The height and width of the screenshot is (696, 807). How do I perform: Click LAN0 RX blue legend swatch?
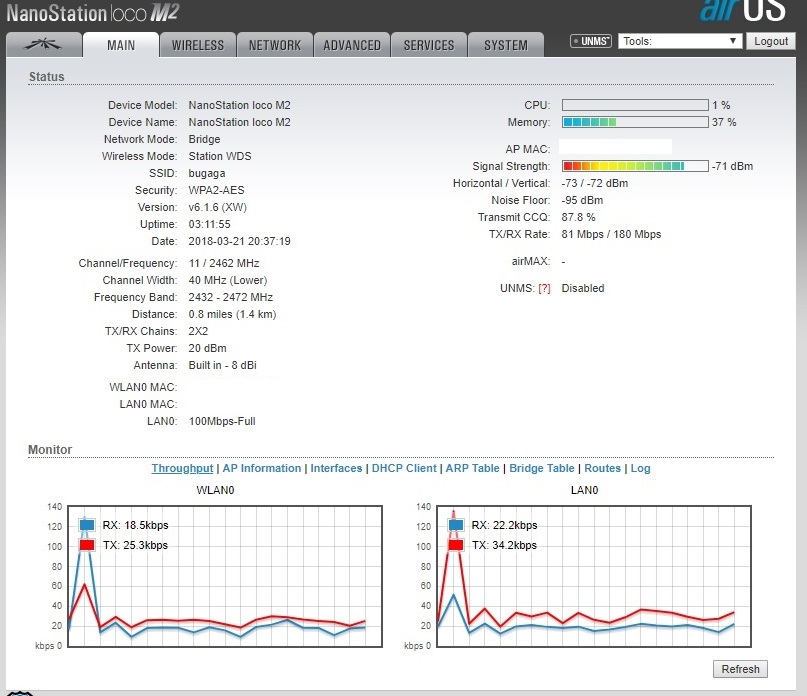(x=455, y=525)
